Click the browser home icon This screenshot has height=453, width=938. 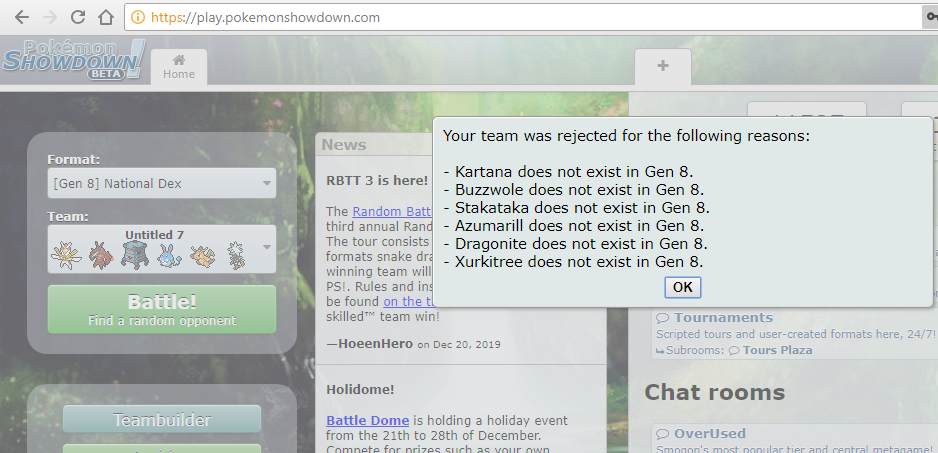(x=105, y=17)
